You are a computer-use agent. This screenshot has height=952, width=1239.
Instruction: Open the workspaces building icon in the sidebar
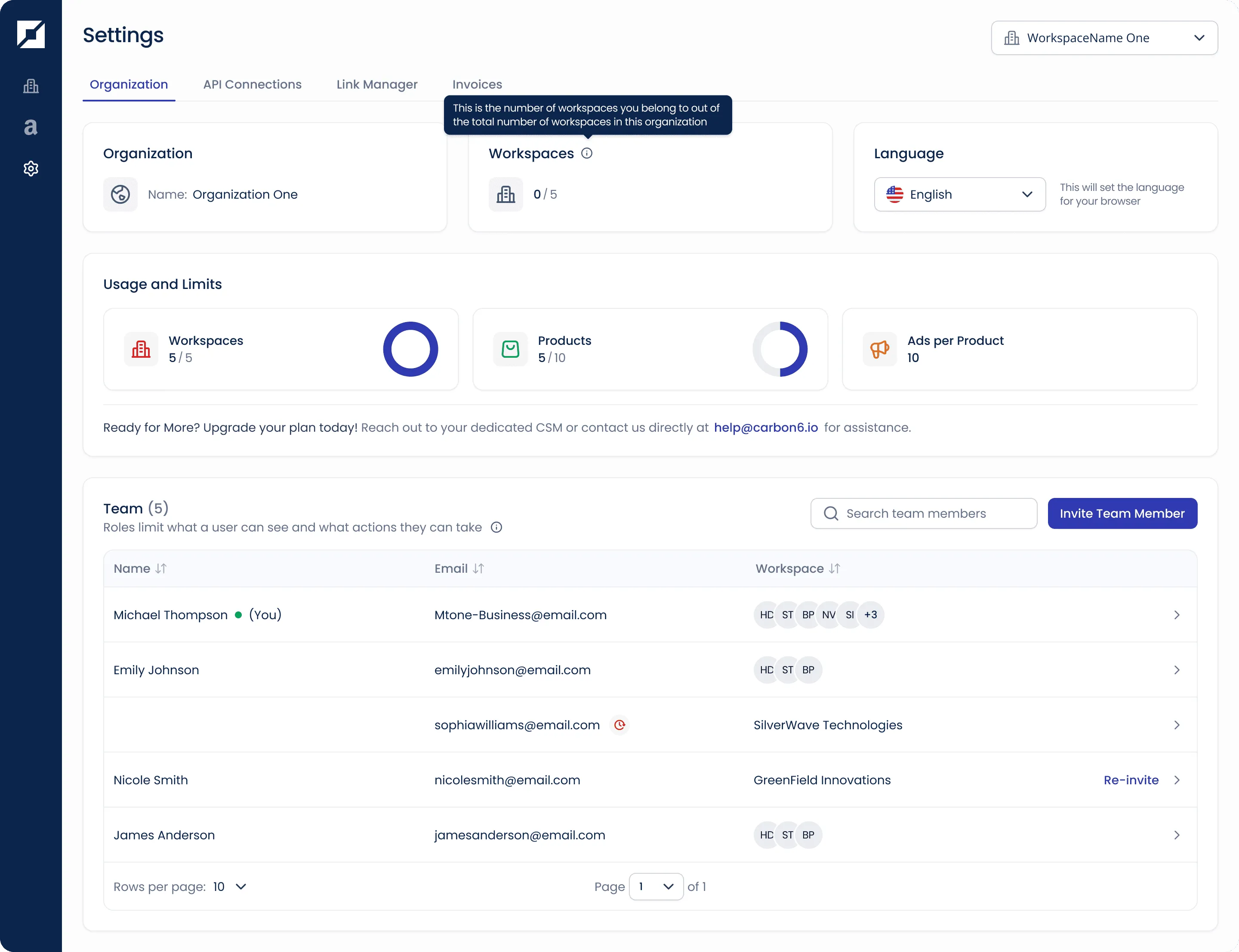31,86
